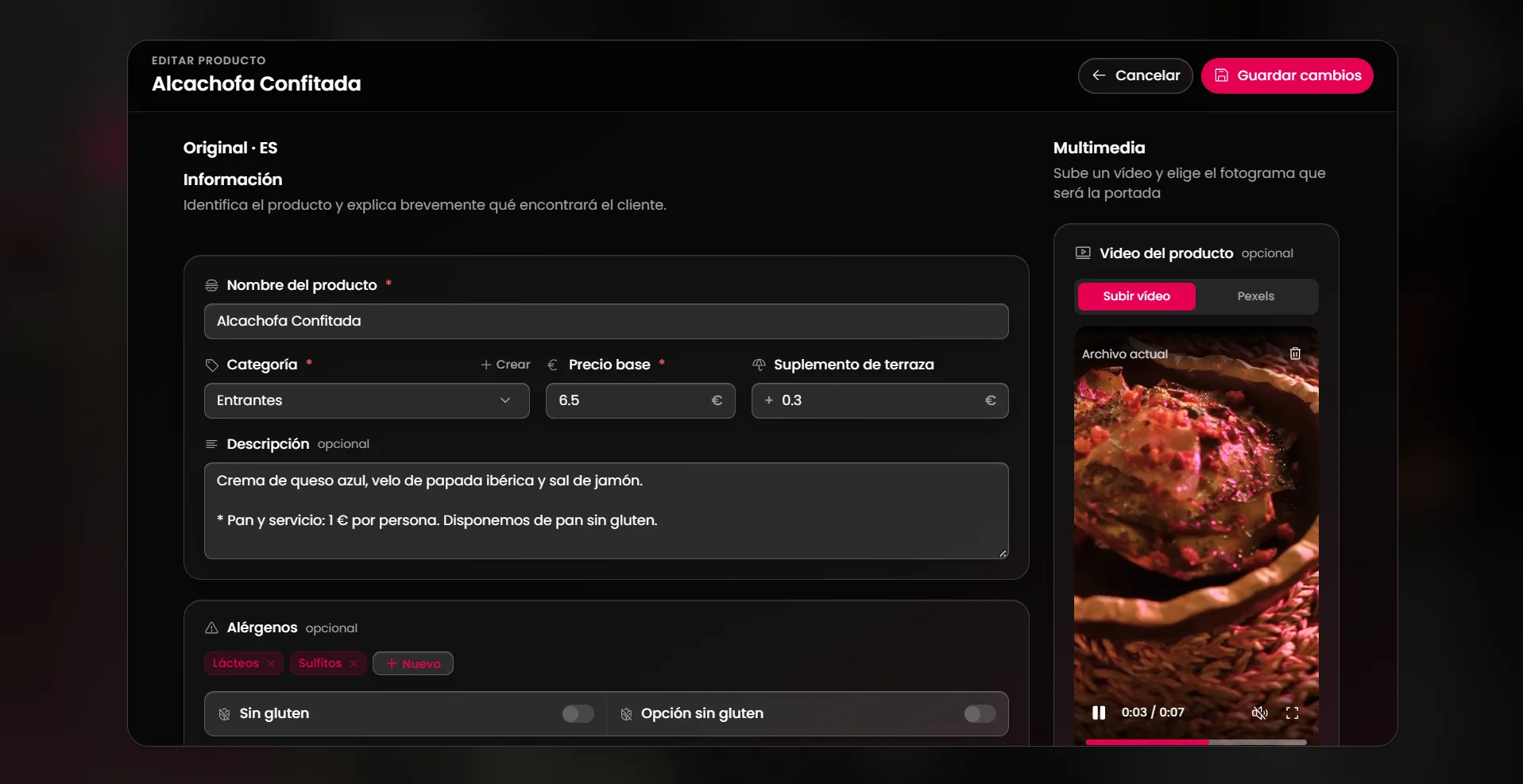Image resolution: width=1523 pixels, height=784 pixels.
Task: Save with Guardar cambios button
Action: click(1287, 75)
